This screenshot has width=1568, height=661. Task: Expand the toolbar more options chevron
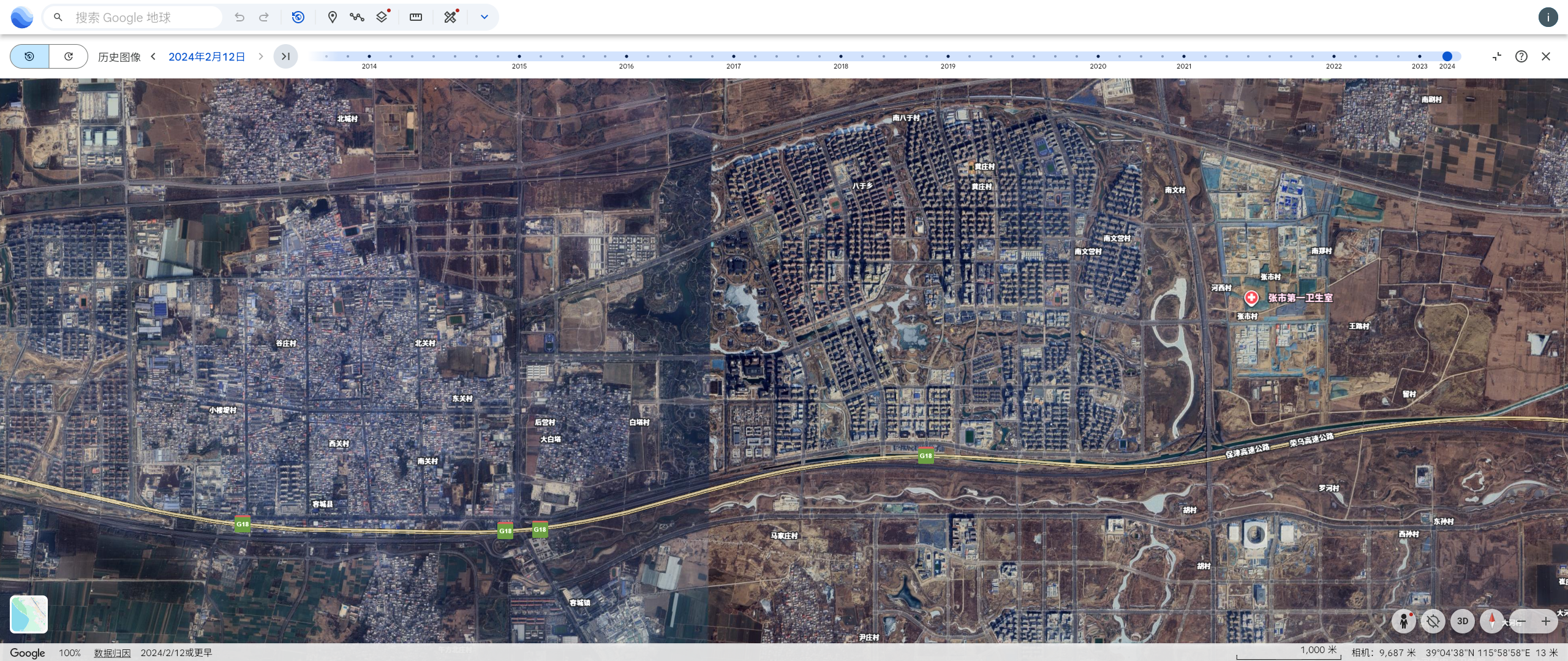point(484,17)
